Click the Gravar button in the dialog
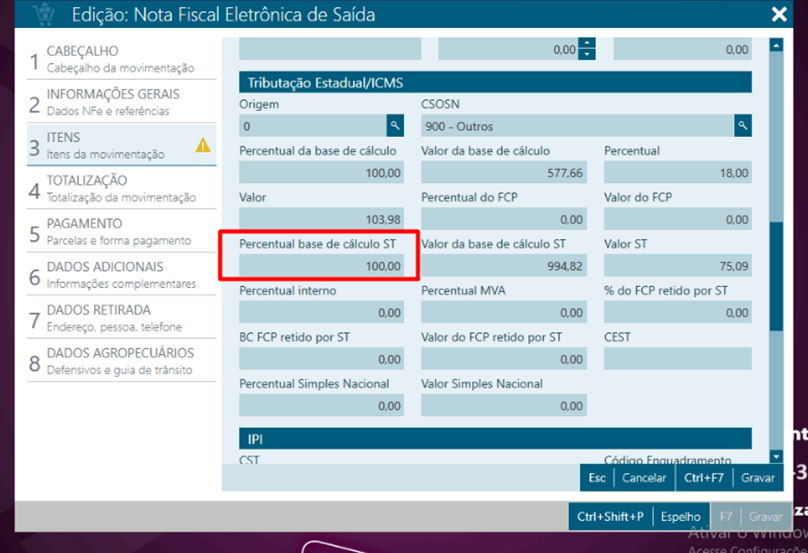The height and width of the screenshot is (553, 808). click(757, 478)
